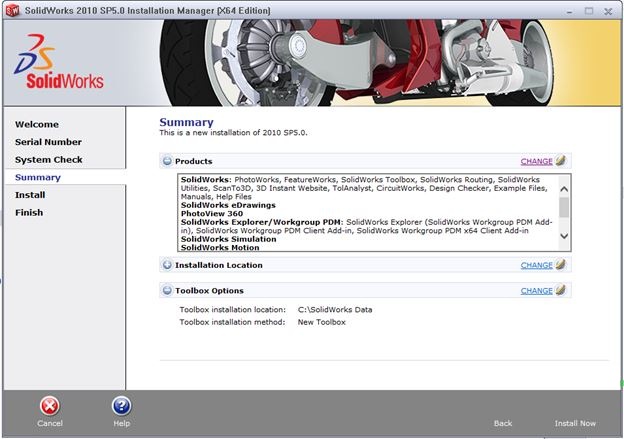Jump to the Install step
This screenshot has width=624, height=439.
(x=30, y=195)
